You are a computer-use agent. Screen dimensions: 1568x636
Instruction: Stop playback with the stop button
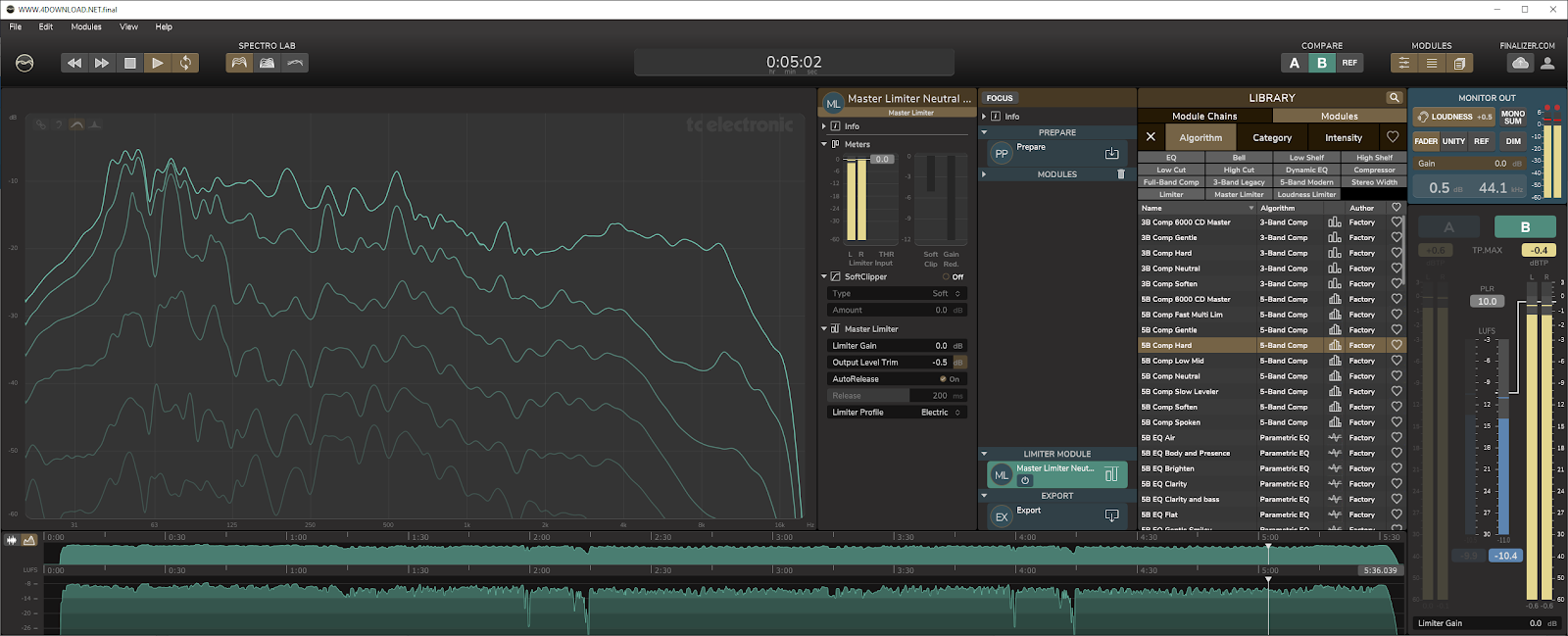pos(129,63)
